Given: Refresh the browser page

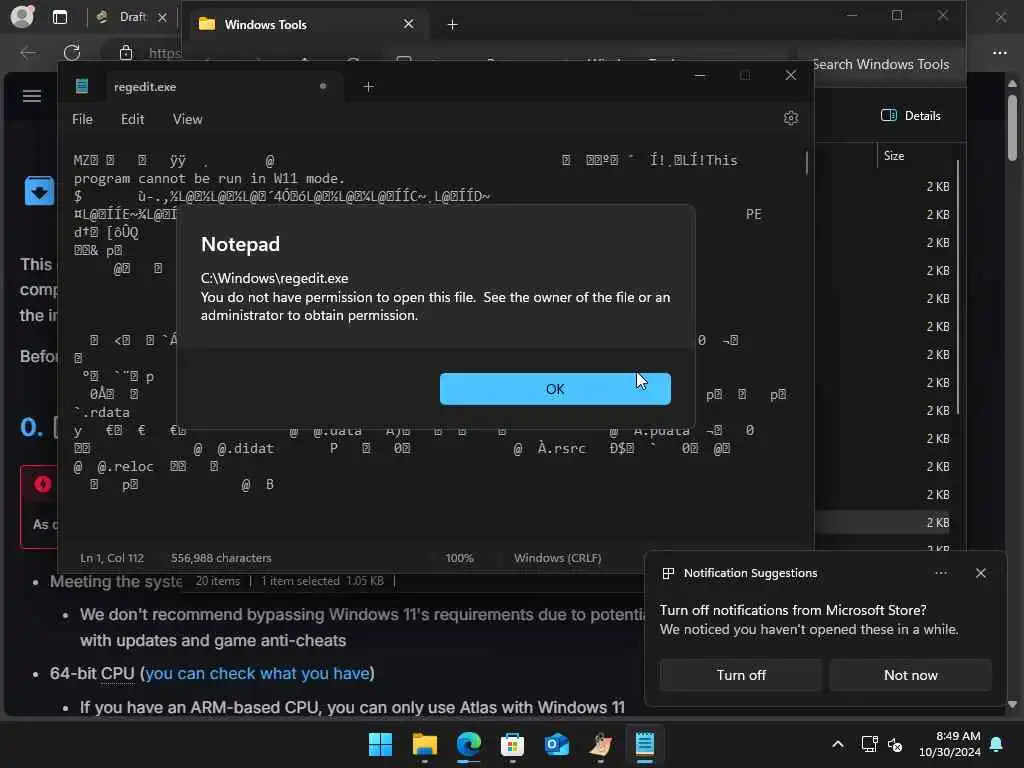Looking at the screenshot, I should (x=72, y=52).
